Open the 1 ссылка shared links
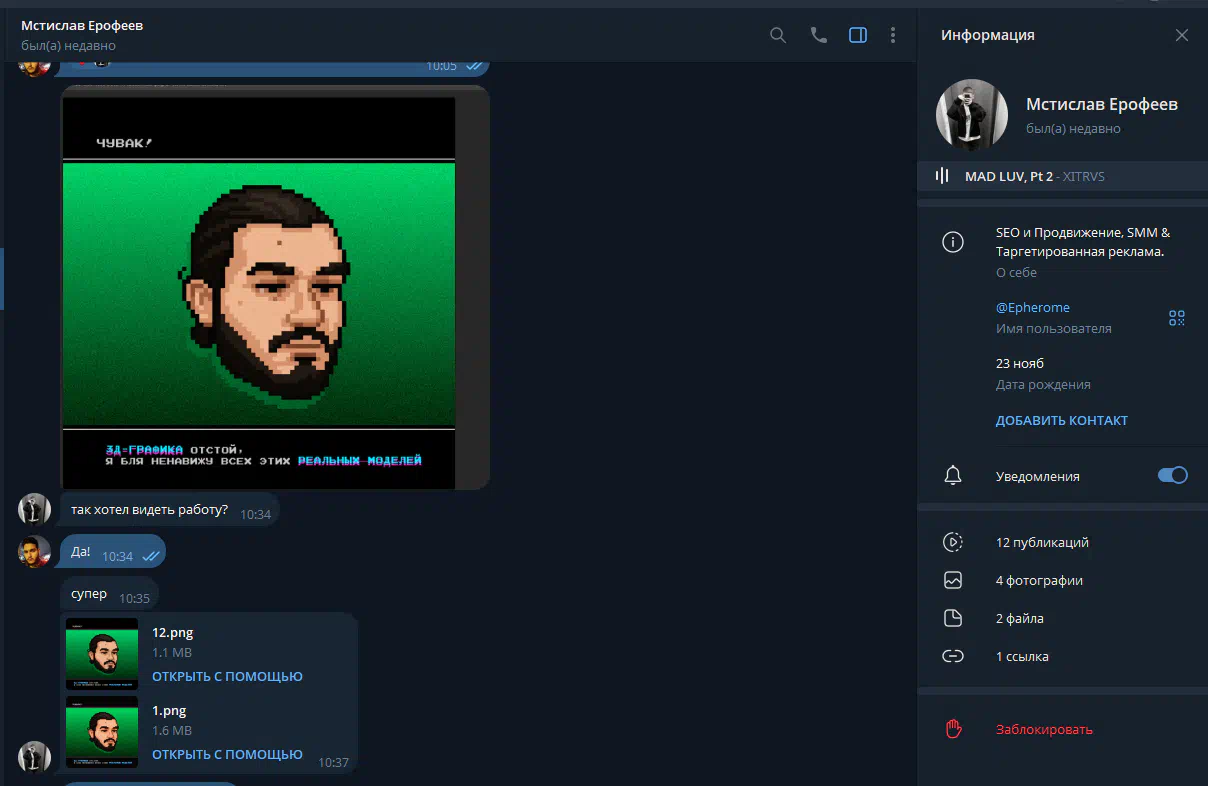Viewport: 1208px width, 786px height. (x=1022, y=656)
